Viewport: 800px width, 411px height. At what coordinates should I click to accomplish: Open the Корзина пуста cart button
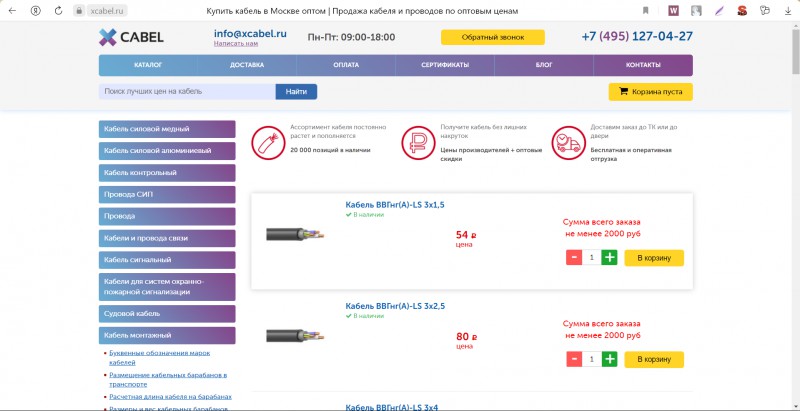pos(651,92)
